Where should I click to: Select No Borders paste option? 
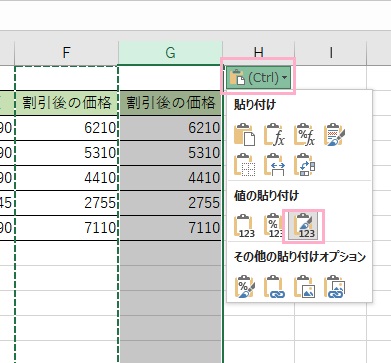pyautogui.click(x=244, y=164)
